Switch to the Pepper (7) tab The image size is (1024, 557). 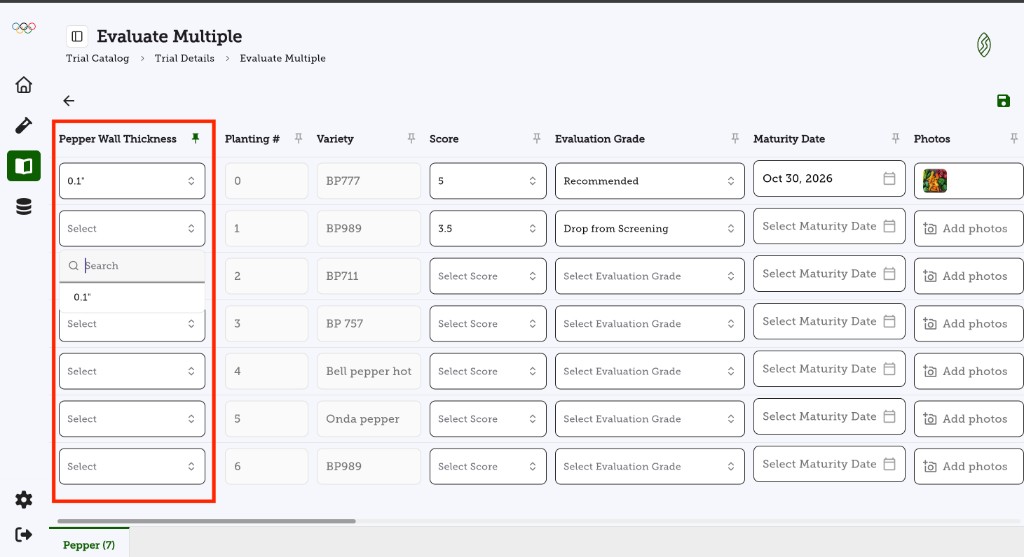coord(89,545)
